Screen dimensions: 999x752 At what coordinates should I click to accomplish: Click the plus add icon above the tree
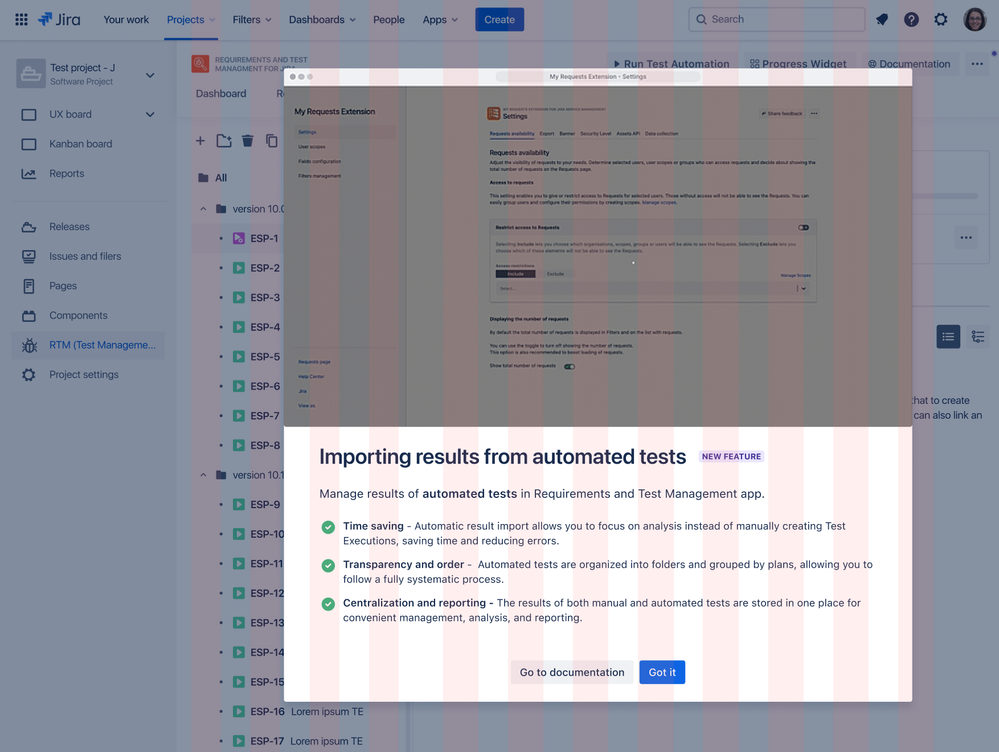(x=200, y=141)
